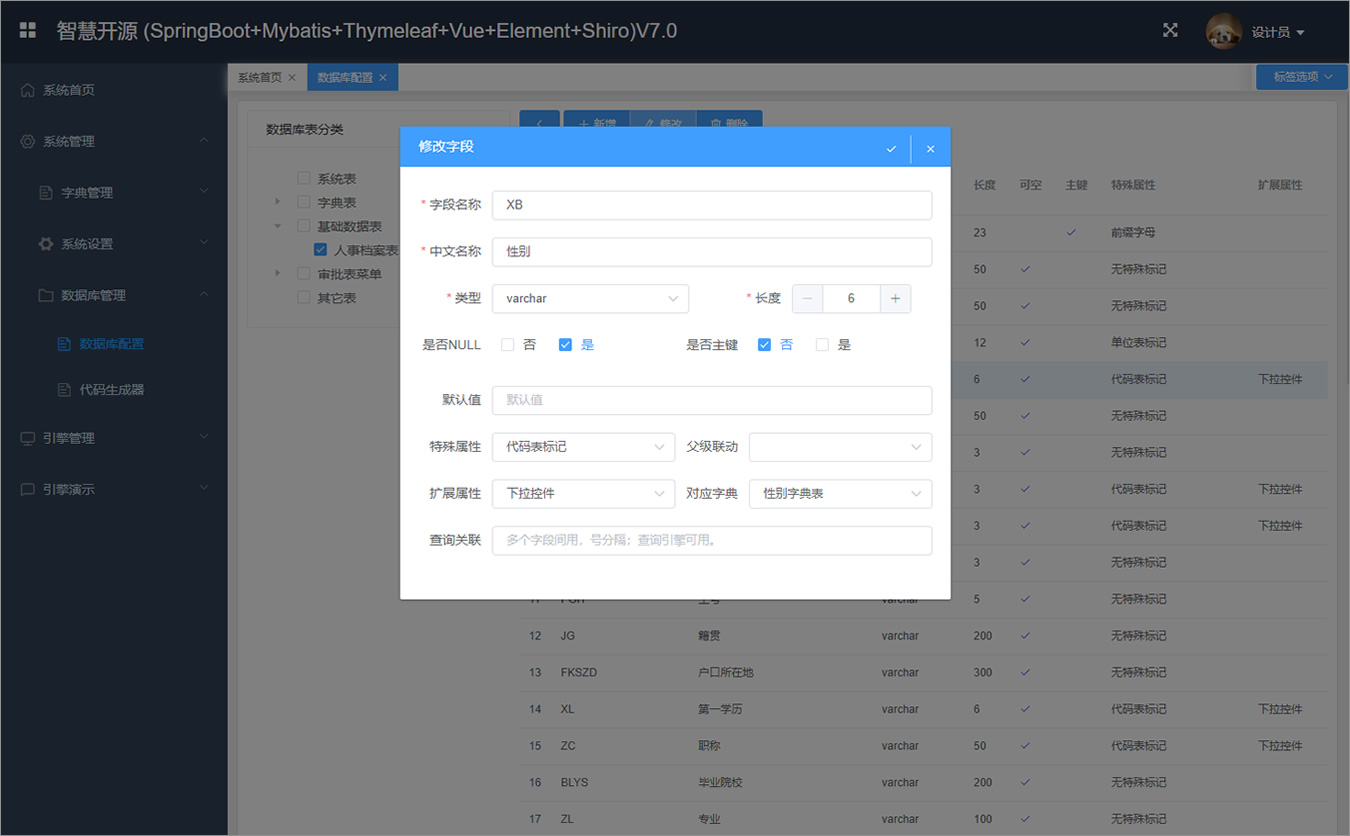
Task: Open the 标签选项 dropdown button
Action: [x=1302, y=77]
